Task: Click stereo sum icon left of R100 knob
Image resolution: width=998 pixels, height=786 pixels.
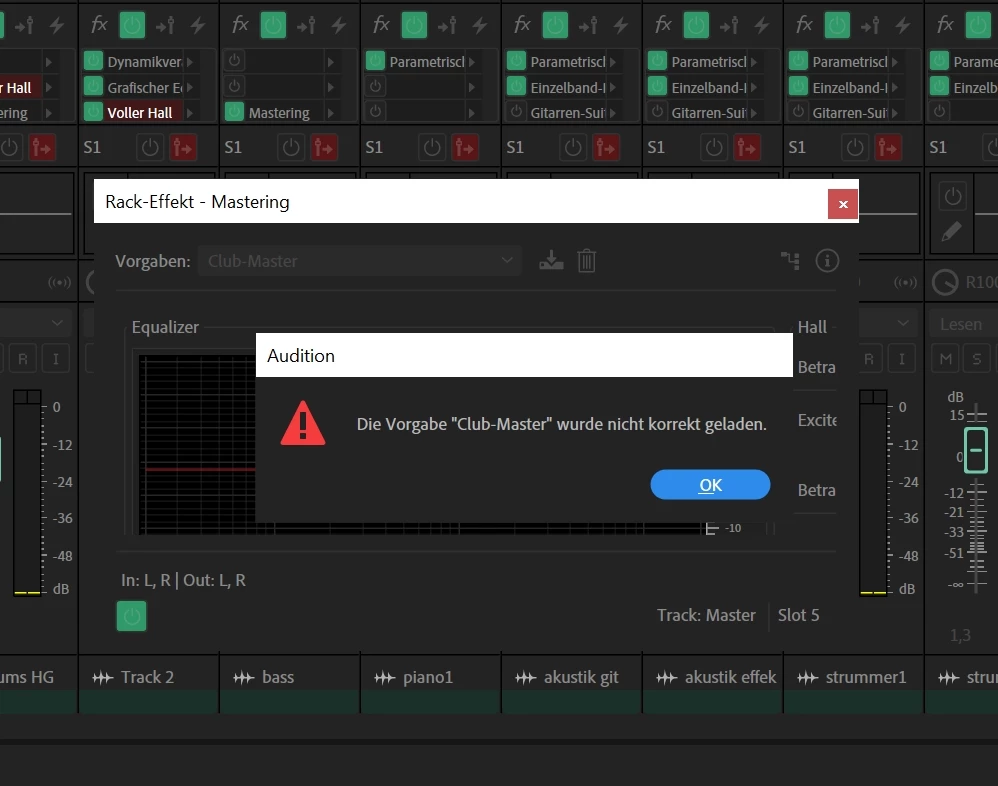Action: click(905, 282)
